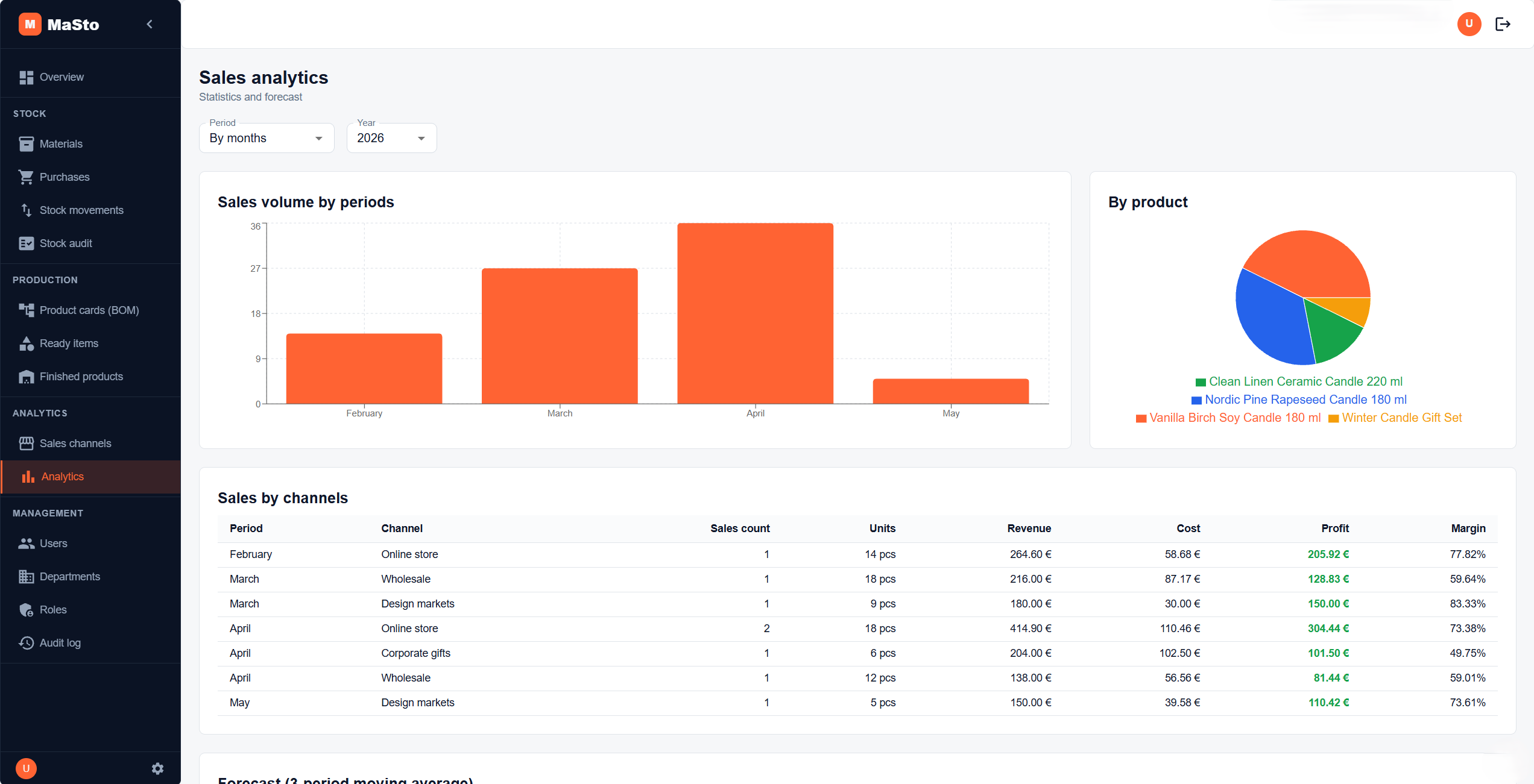Click cost value 102.50 €
This screenshot has width=1534, height=784.
(1179, 653)
